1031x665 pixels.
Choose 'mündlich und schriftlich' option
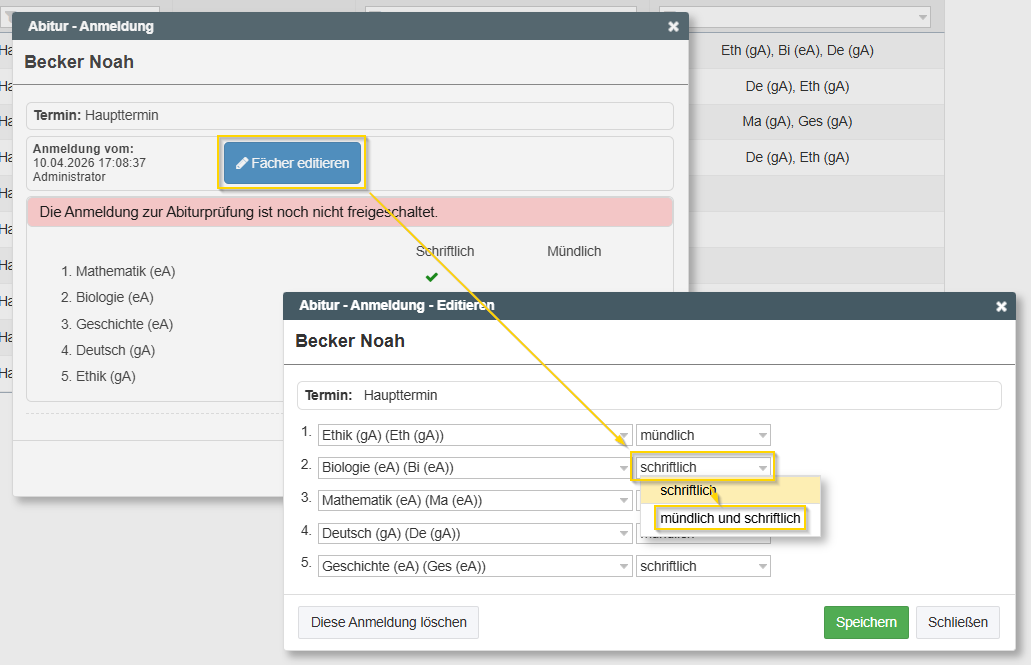tap(730, 518)
